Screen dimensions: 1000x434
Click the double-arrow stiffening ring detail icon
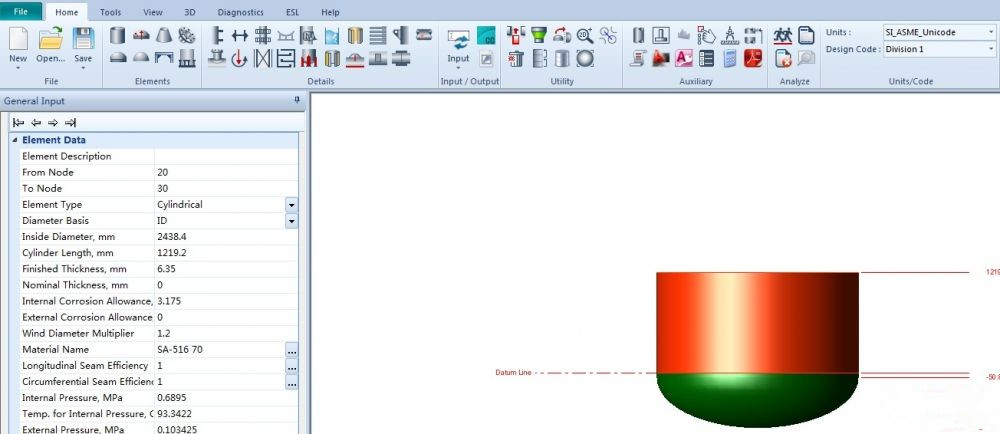pyautogui.click(x=240, y=35)
